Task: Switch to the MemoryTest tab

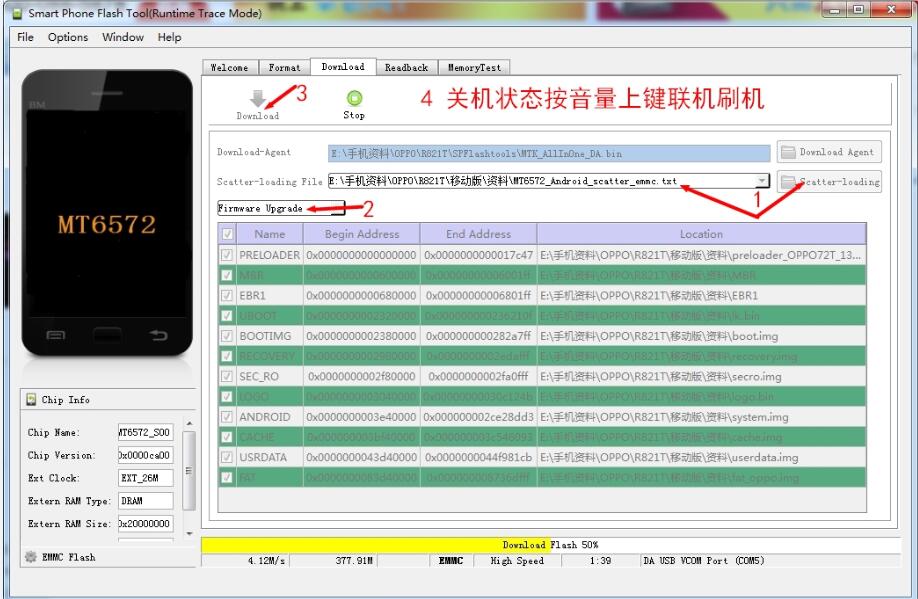Action: [474, 67]
